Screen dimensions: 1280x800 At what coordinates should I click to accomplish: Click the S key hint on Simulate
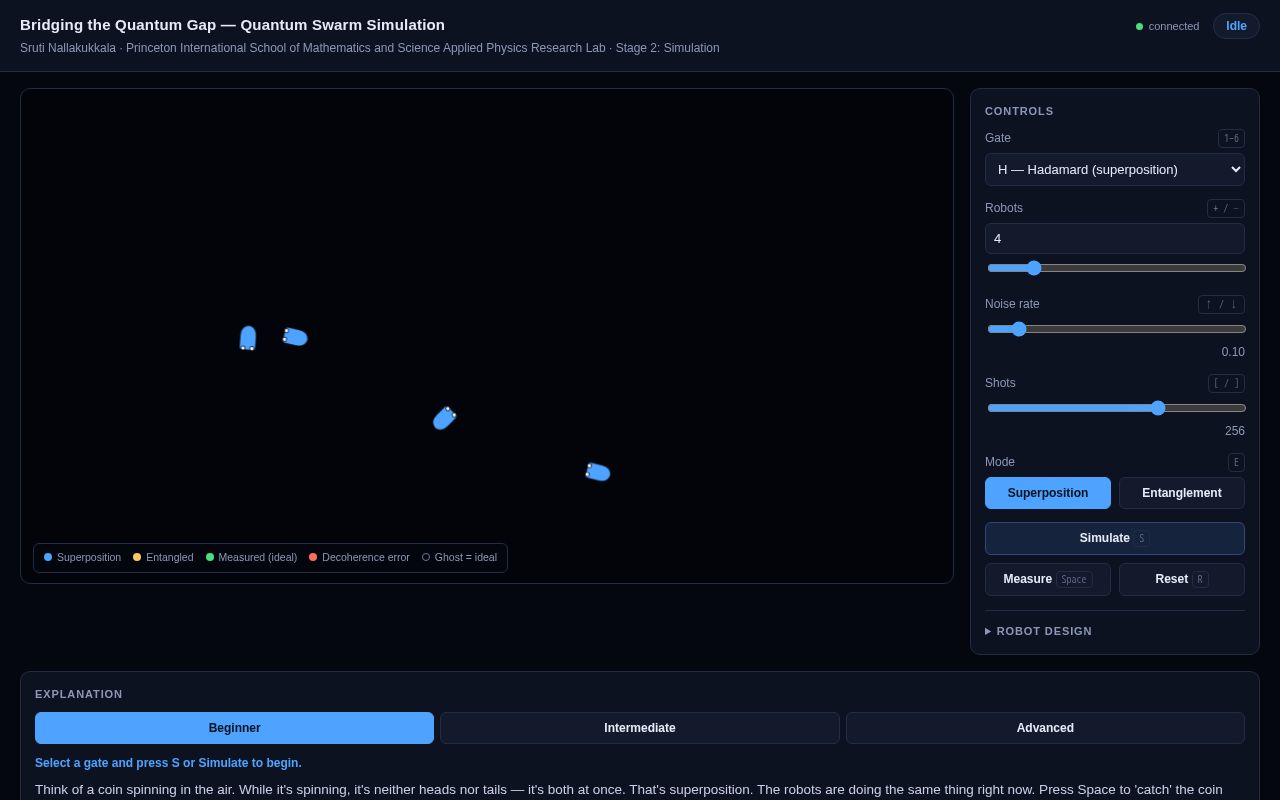coord(1142,538)
